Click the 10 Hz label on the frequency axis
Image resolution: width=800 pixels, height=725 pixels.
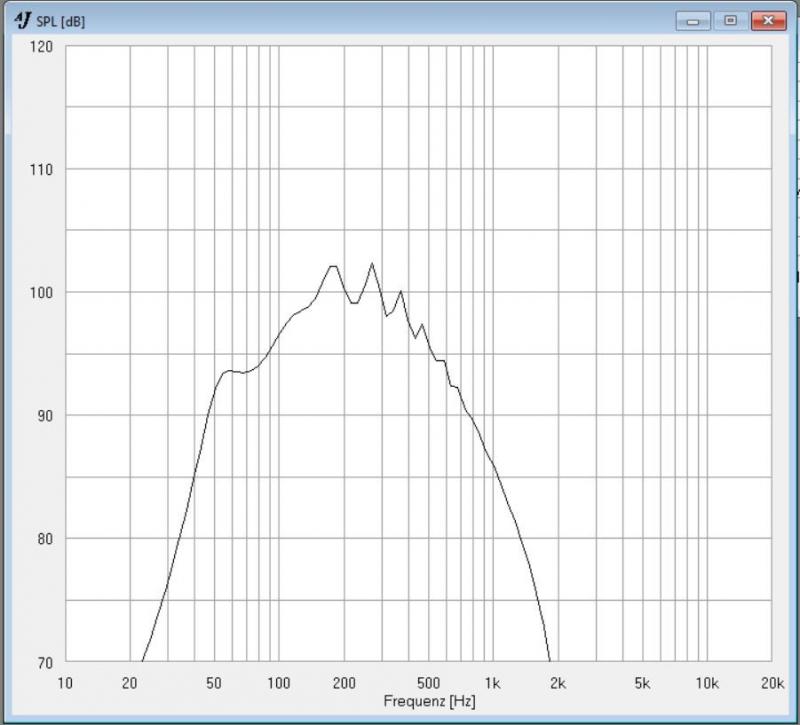tap(66, 684)
